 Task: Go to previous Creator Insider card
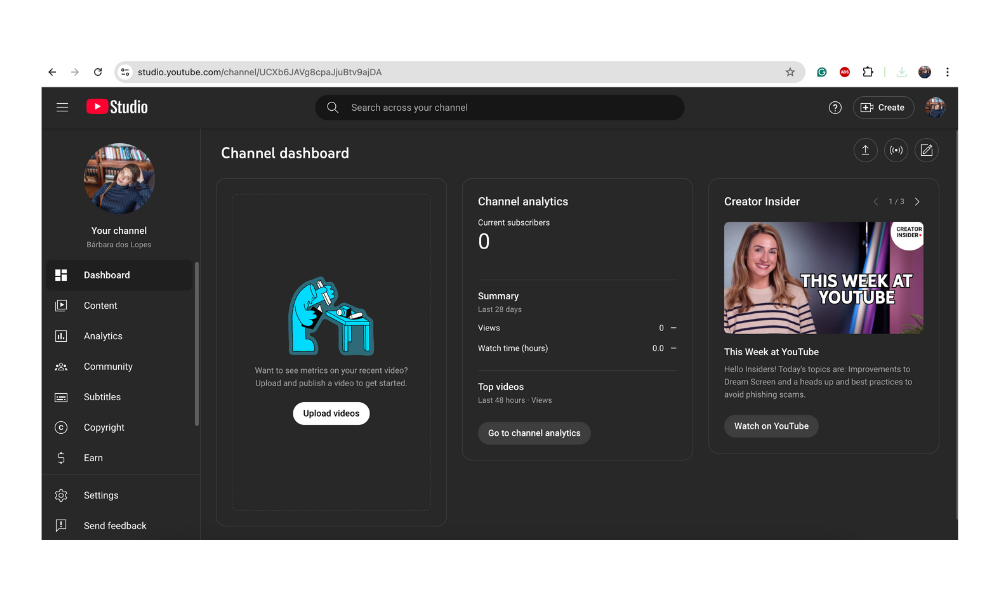(876, 201)
